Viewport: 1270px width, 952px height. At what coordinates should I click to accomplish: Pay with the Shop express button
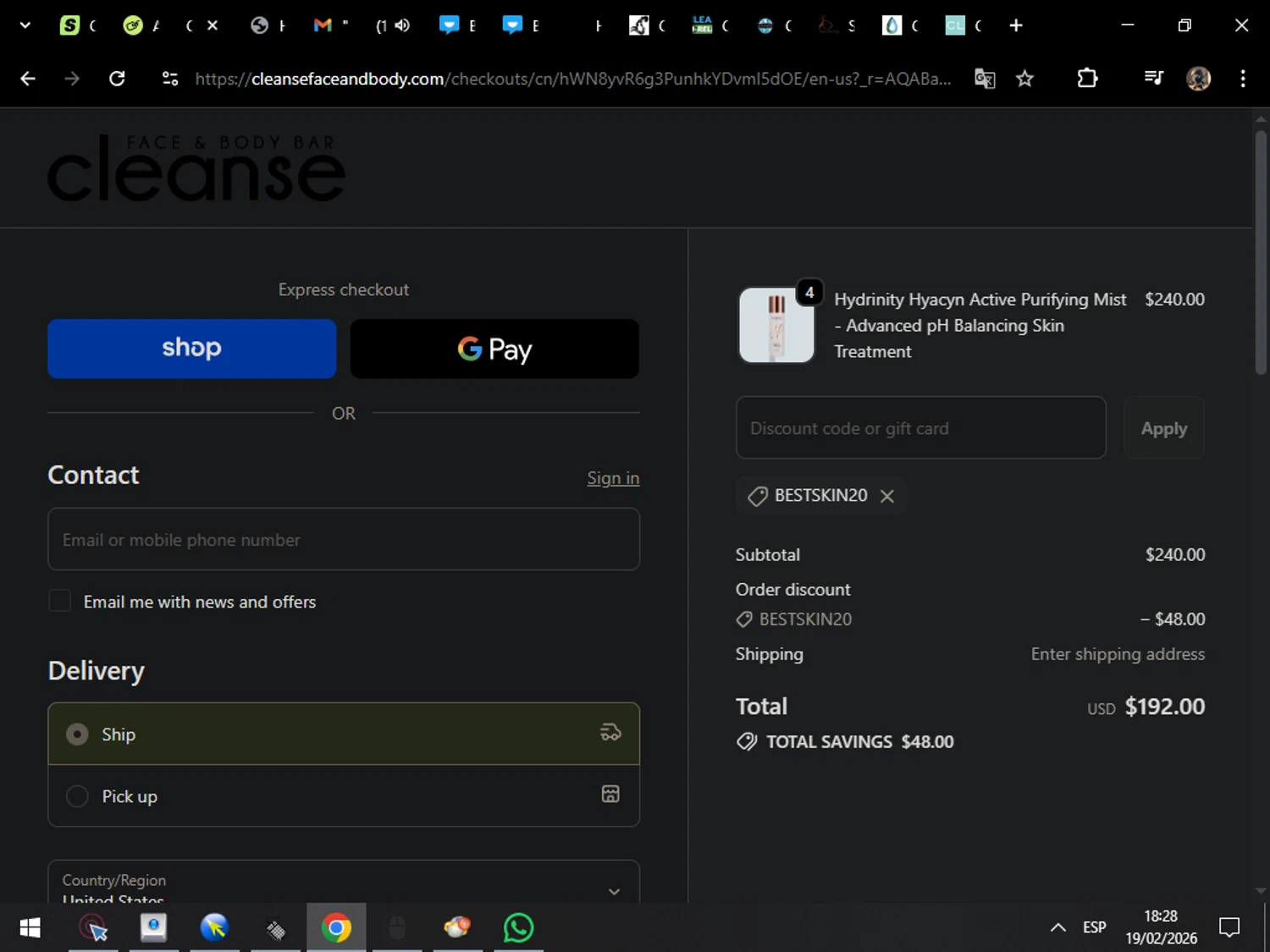(x=192, y=349)
